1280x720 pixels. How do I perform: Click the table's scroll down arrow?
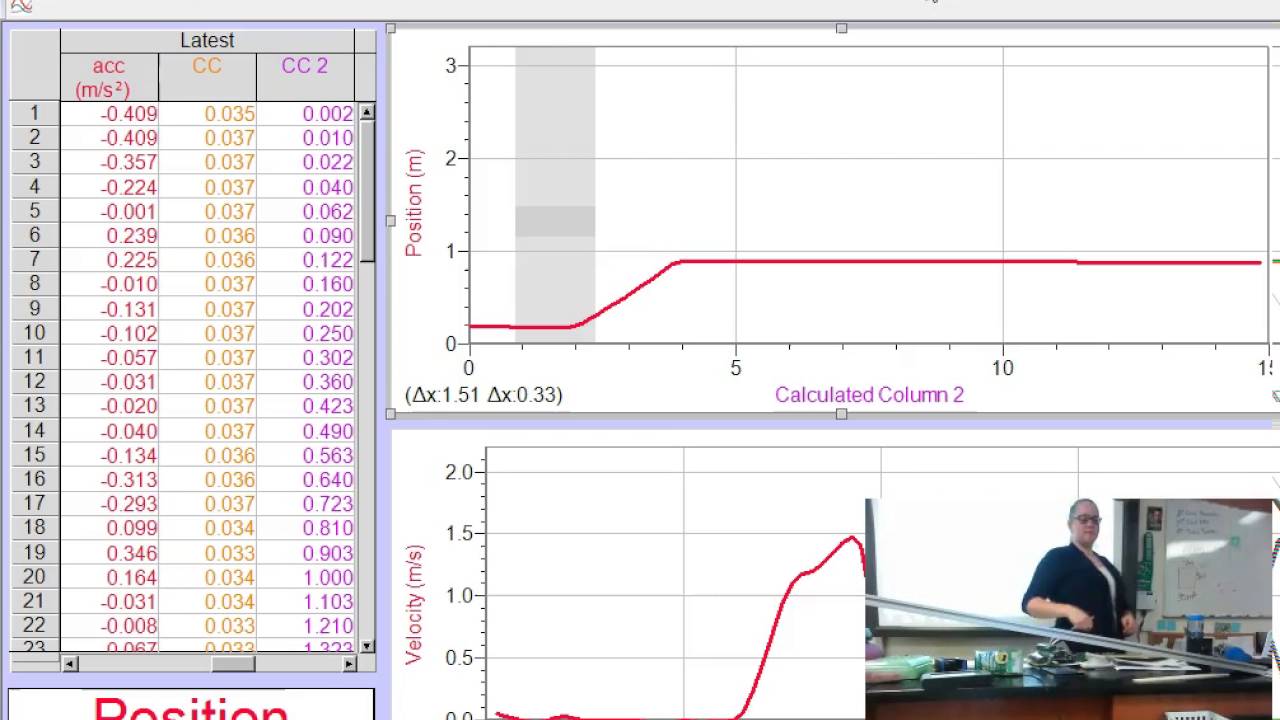pos(367,647)
